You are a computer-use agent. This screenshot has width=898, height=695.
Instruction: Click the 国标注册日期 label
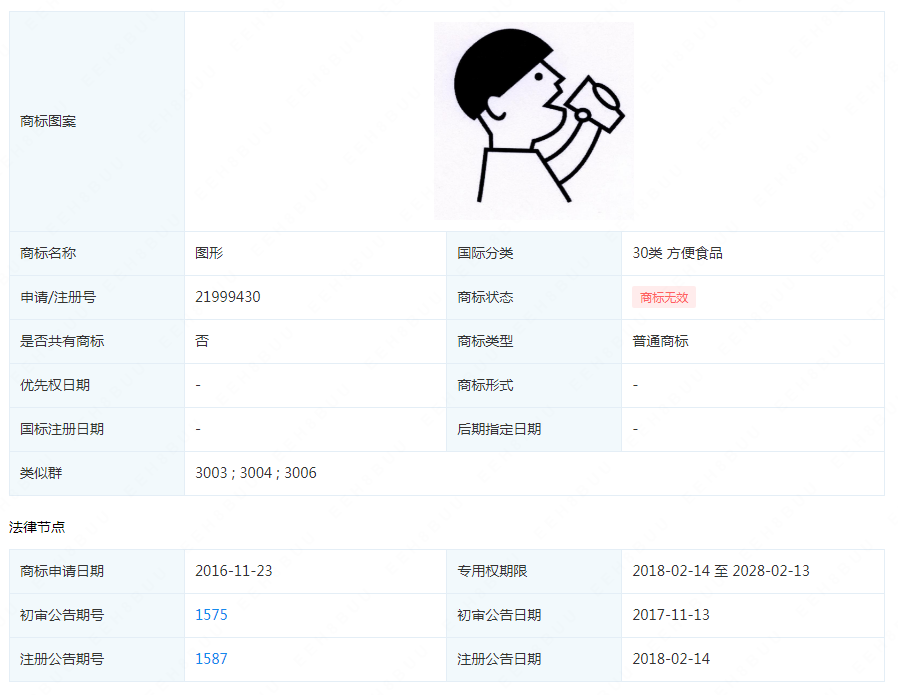[62, 429]
